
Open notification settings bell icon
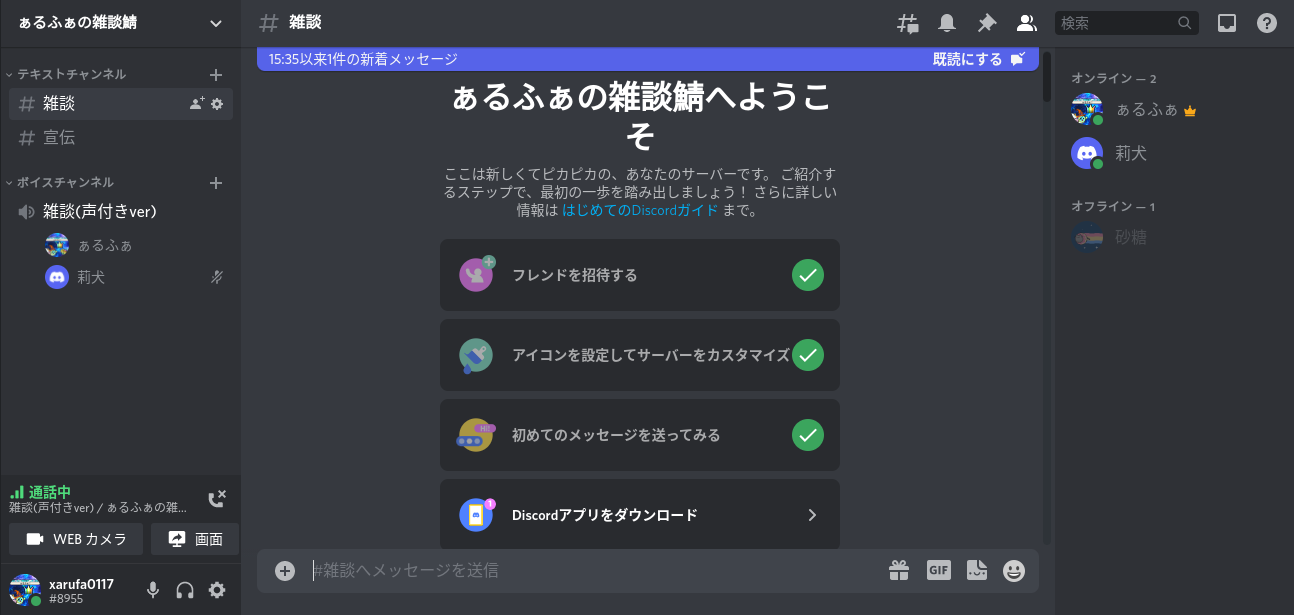coord(946,23)
